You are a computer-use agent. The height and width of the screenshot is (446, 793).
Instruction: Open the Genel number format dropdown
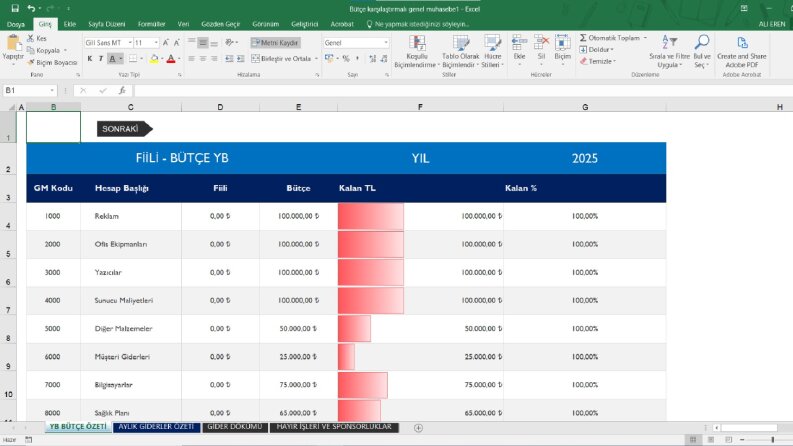386,42
